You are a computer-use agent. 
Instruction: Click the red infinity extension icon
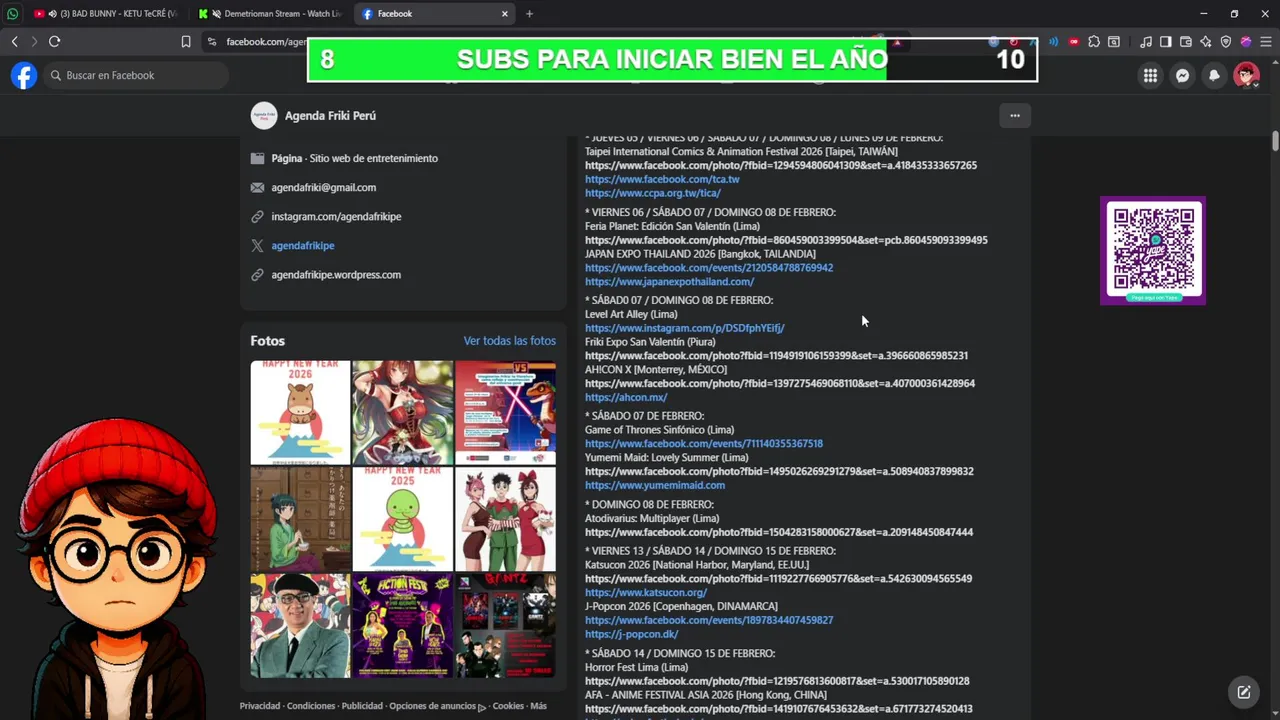[x=1074, y=42]
